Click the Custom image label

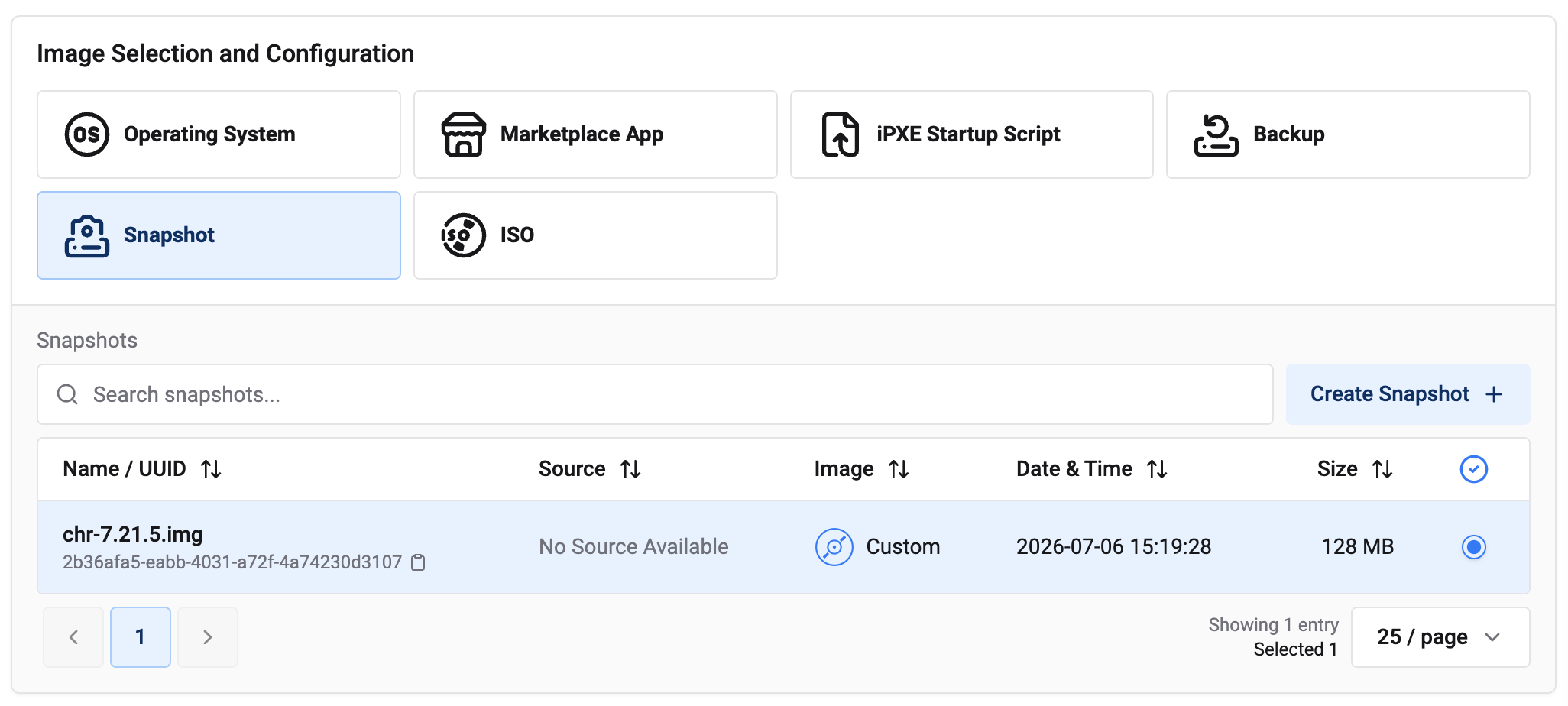click(903, 547)
